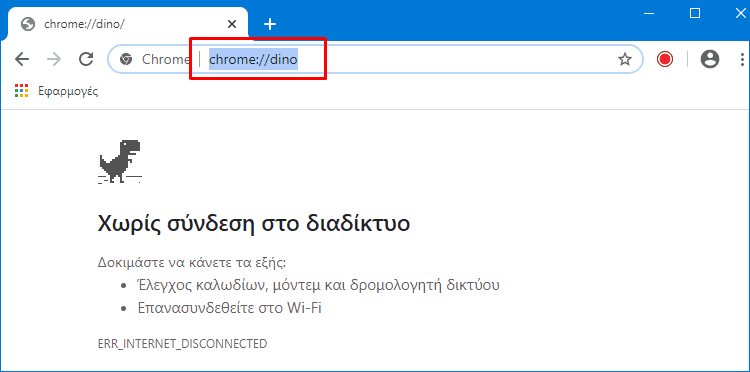750x372 pixels.
Task: Click the greyed-out forward arrow
Action: (x=54, y=59)
